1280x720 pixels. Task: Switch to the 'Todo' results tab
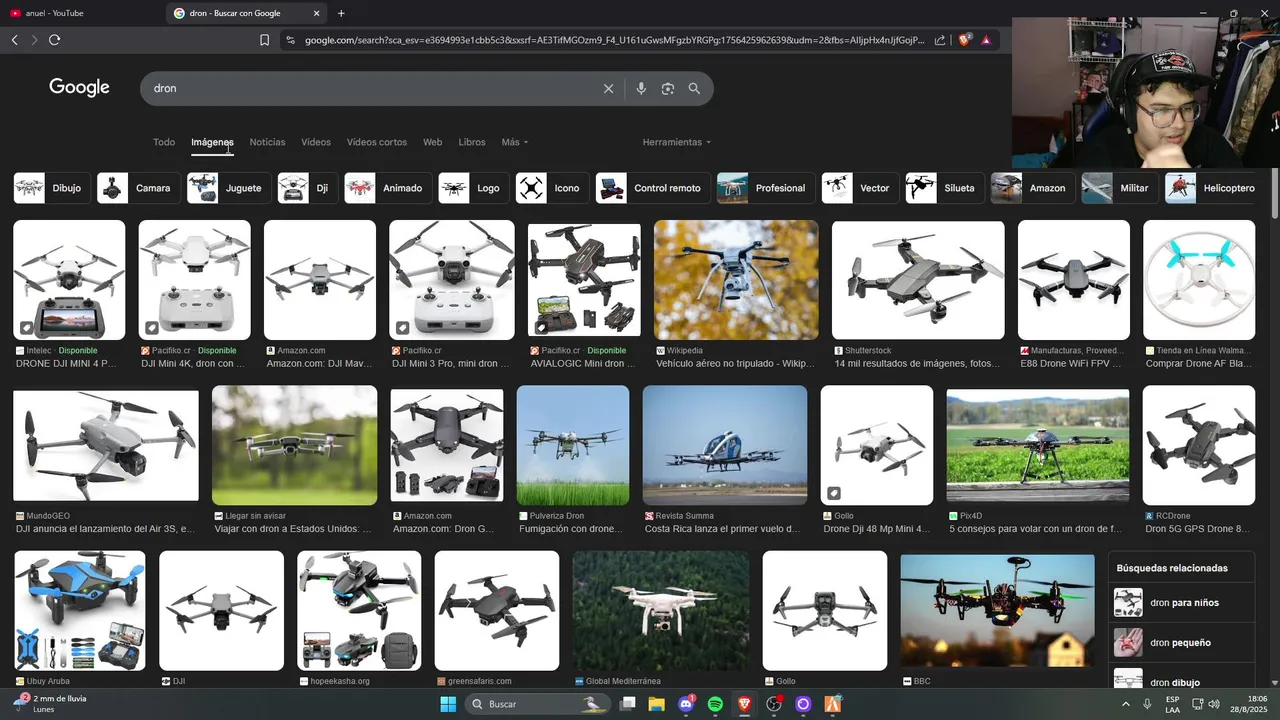tap(164, 142)
